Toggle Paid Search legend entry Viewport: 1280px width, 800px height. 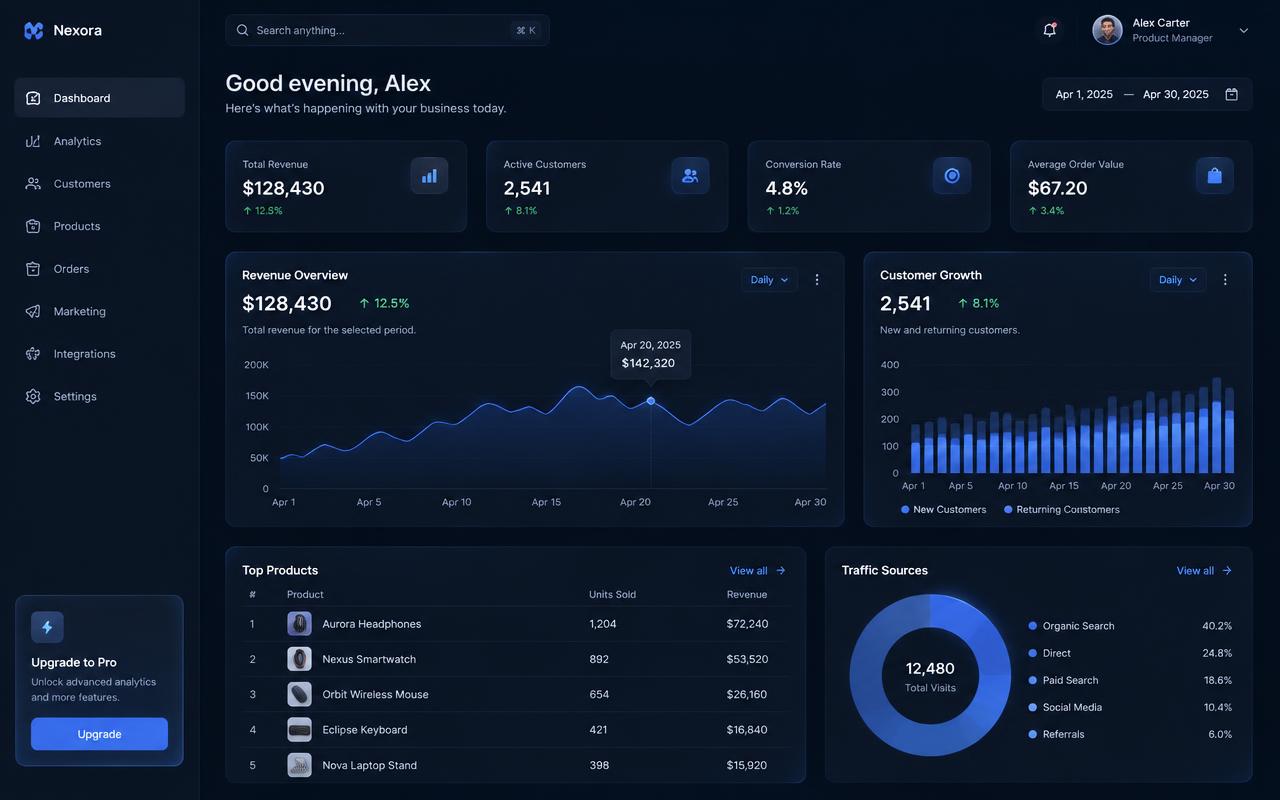pos(1063,680)
